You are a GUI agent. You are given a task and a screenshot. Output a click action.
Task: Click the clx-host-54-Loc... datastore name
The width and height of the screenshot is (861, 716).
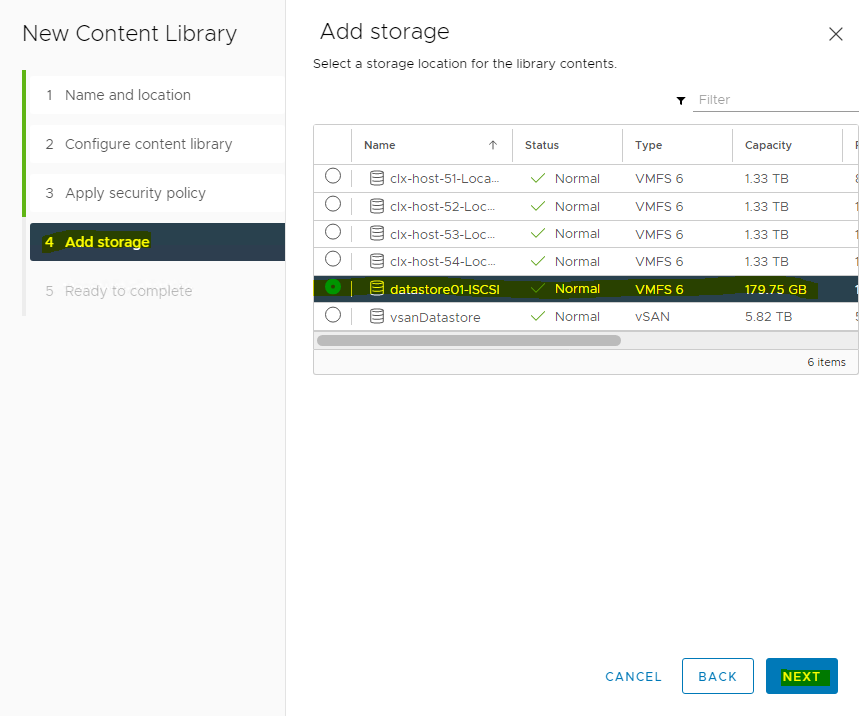[443, 261]
